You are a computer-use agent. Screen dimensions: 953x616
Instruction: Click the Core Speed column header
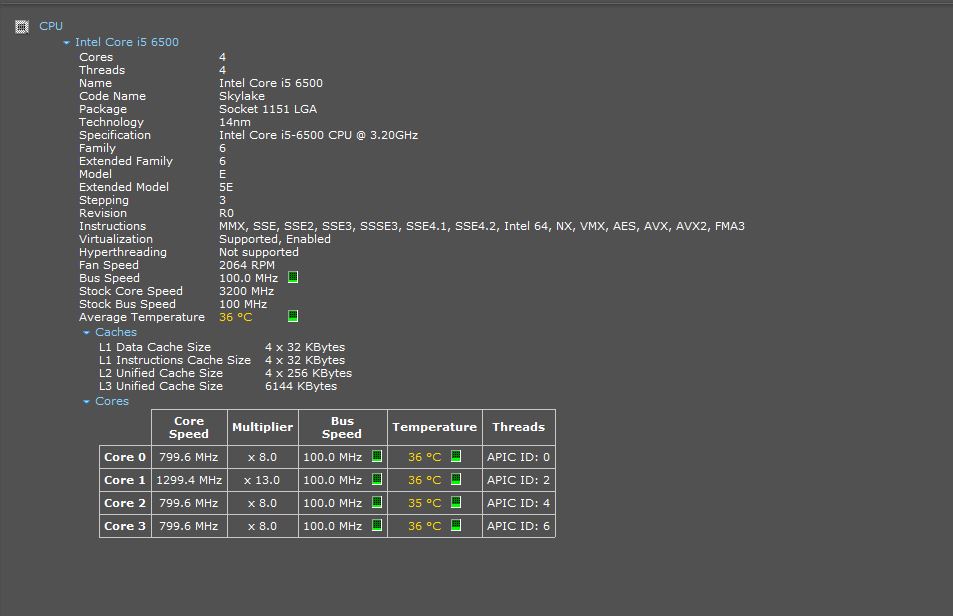(x=189, y=427)
